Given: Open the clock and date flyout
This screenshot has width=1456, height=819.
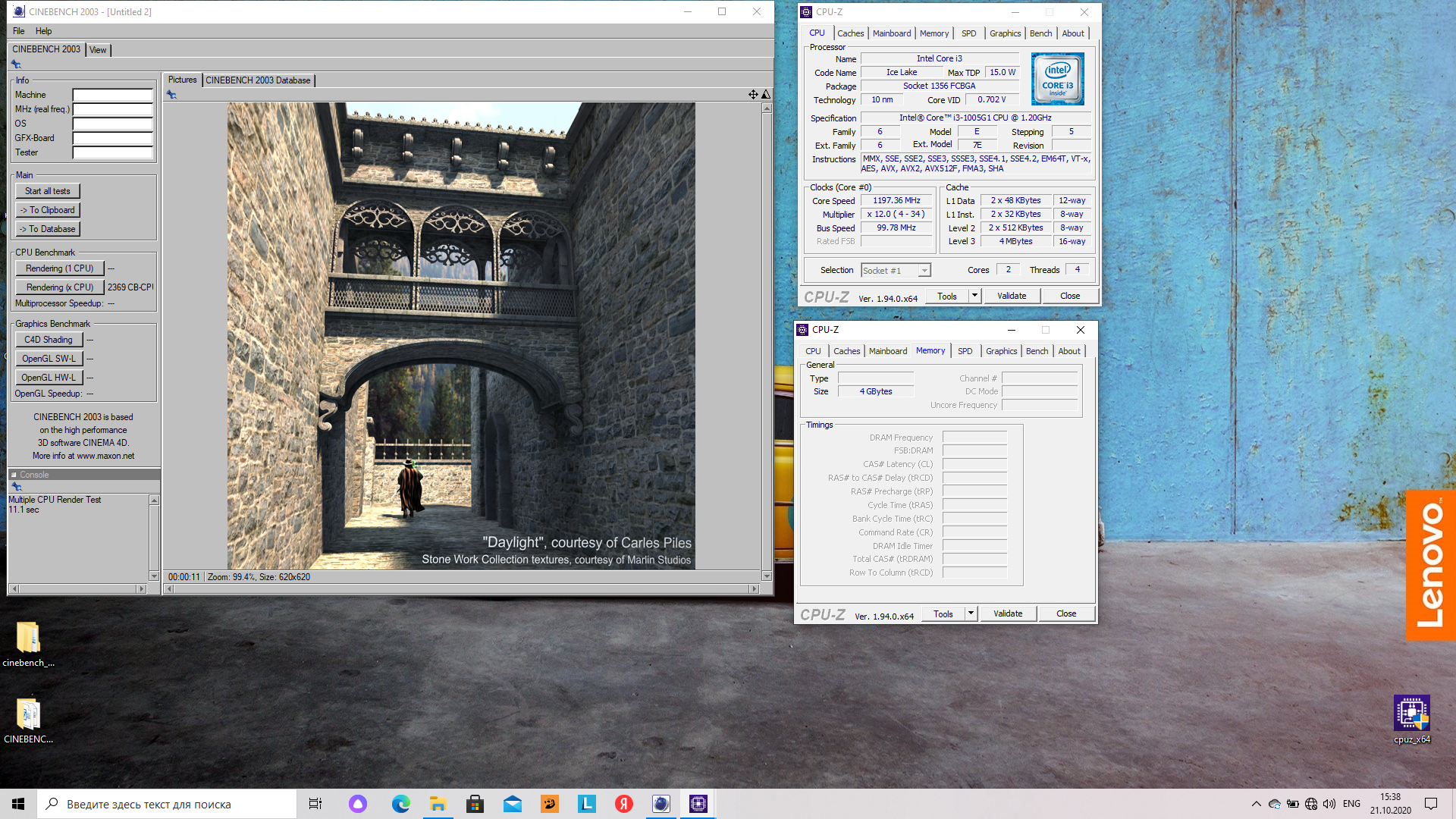Looking at the screenshot, I should pos(1391,804).
